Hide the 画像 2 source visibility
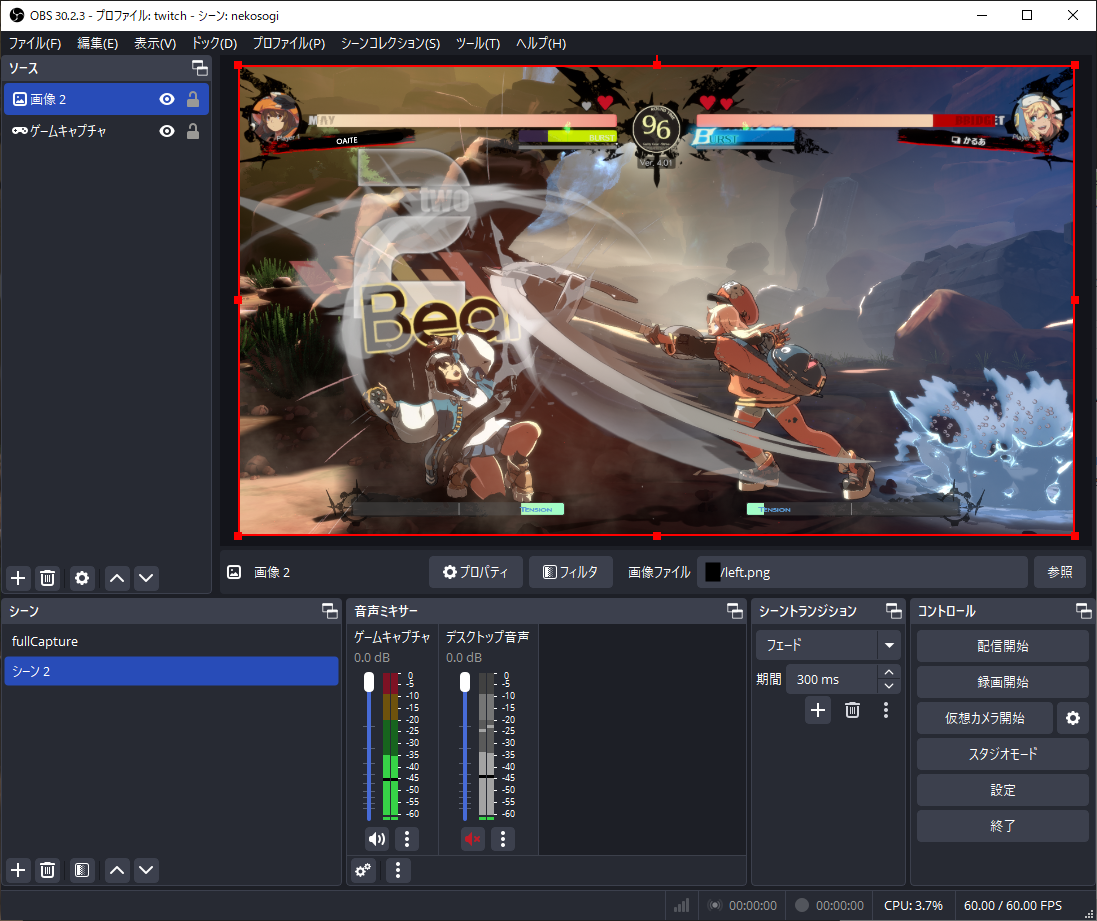This screenshot has height=921, width=1097. (x=167, y=99)
